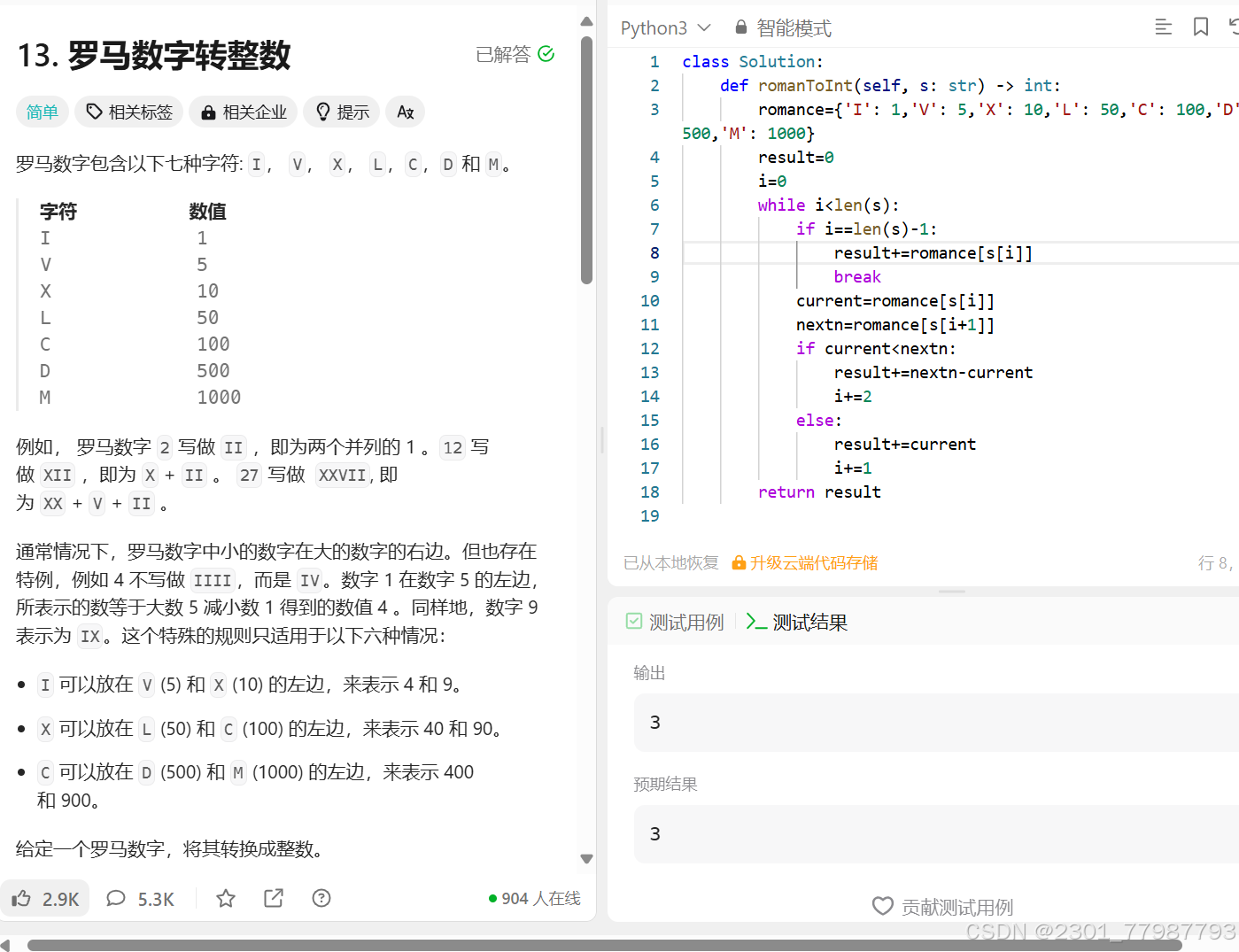Toggle the heart on 贡献测试用例
Viewport: 1239px width, 952px height.
[883, 906]
